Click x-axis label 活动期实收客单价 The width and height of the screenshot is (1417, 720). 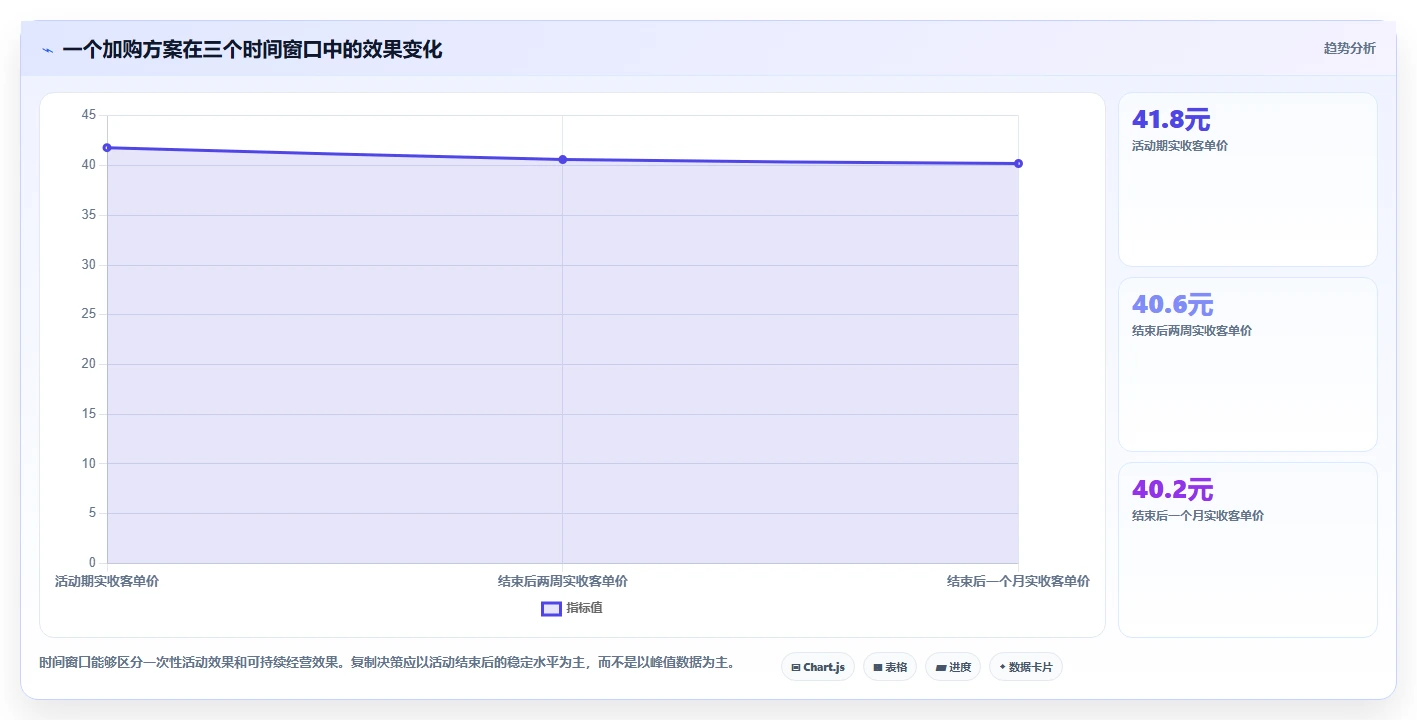click(107, 581)
